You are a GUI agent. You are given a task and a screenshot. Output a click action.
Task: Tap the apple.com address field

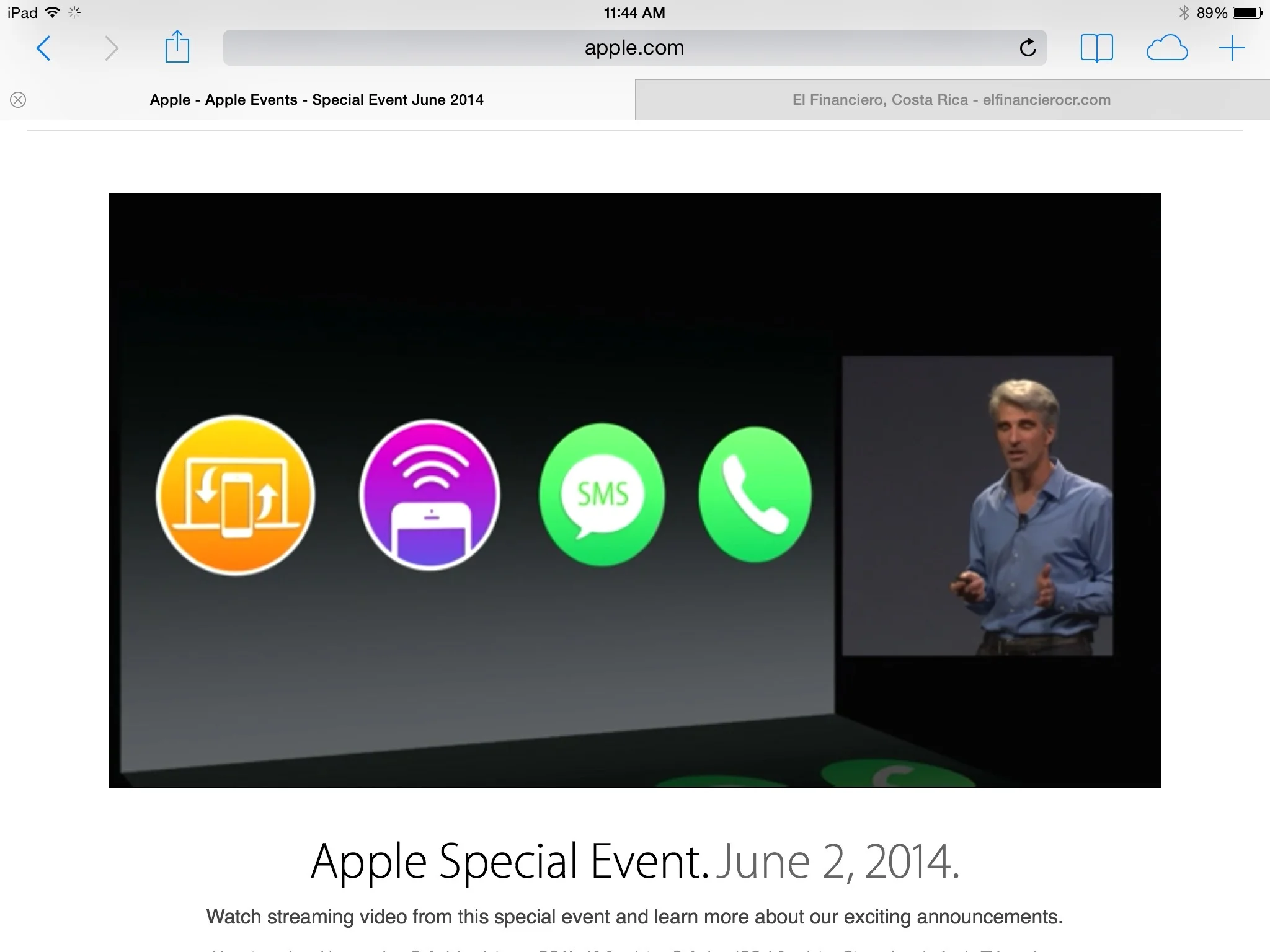(634, 48)
